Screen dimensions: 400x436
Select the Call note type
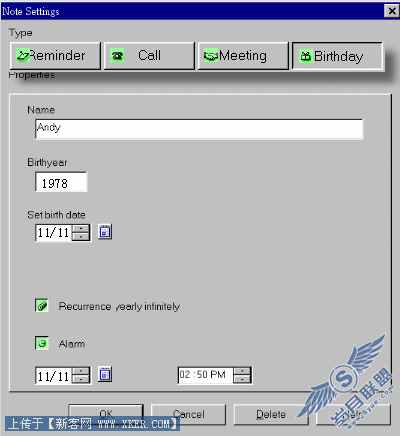pyautogui.click(x=149, y=56)
